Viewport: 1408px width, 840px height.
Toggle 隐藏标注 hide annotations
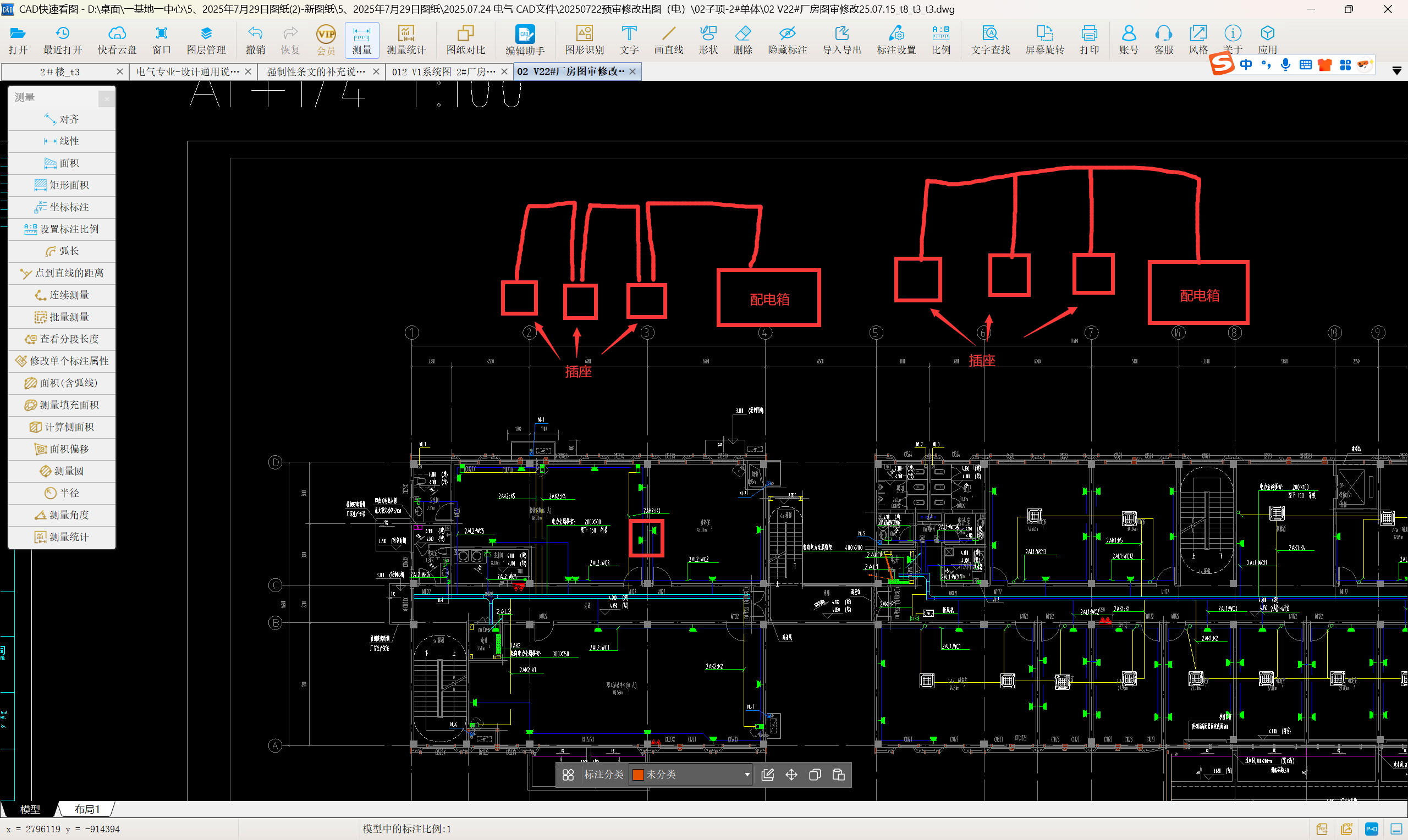(787, 40)
